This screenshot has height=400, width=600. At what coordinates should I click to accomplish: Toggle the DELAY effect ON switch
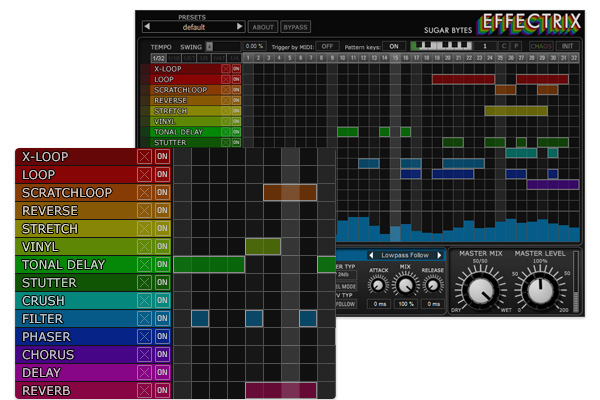point(162,372)
